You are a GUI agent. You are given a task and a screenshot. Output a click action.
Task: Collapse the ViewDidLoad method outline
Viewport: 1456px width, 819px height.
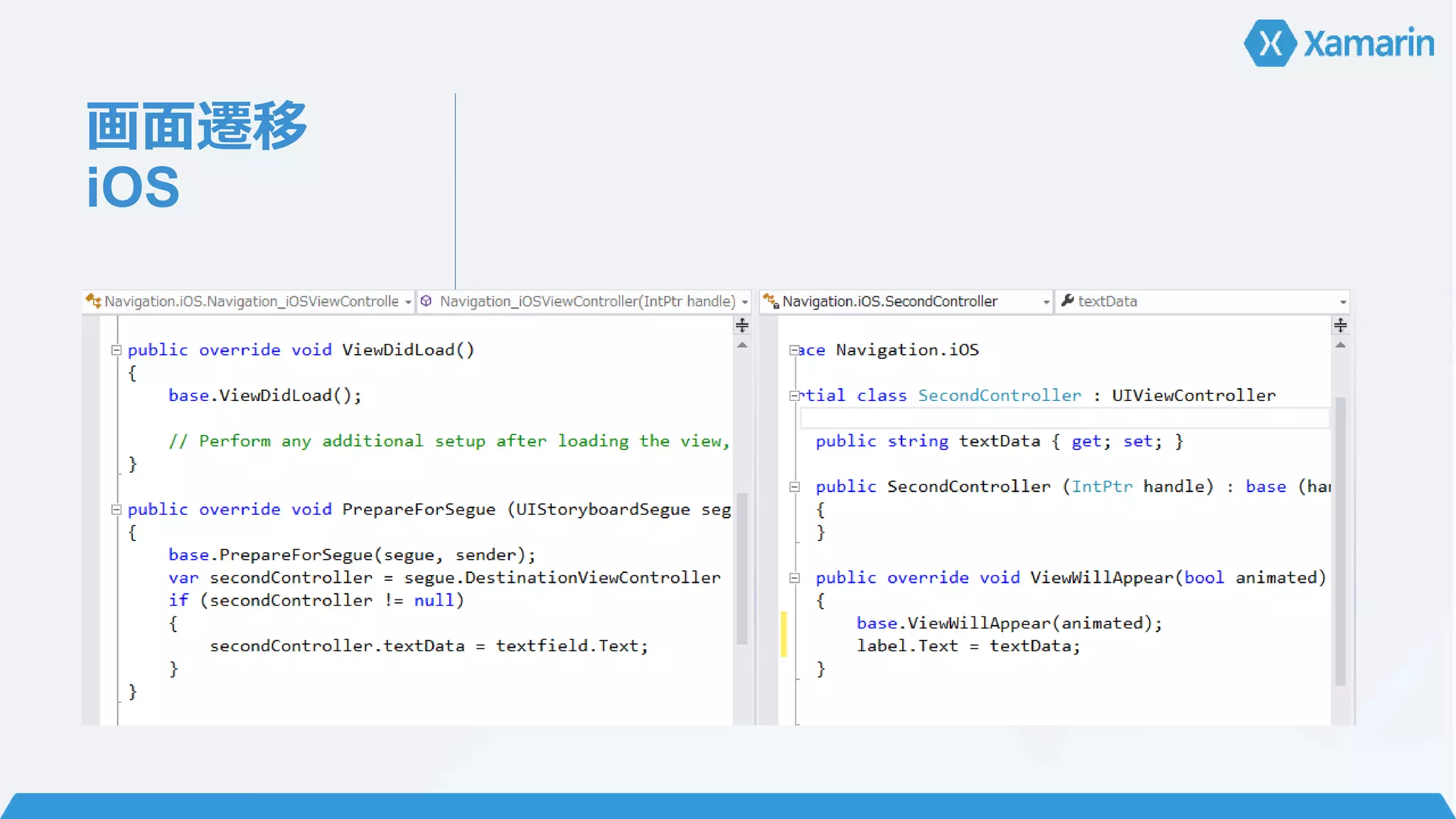[x=117, y=350]
